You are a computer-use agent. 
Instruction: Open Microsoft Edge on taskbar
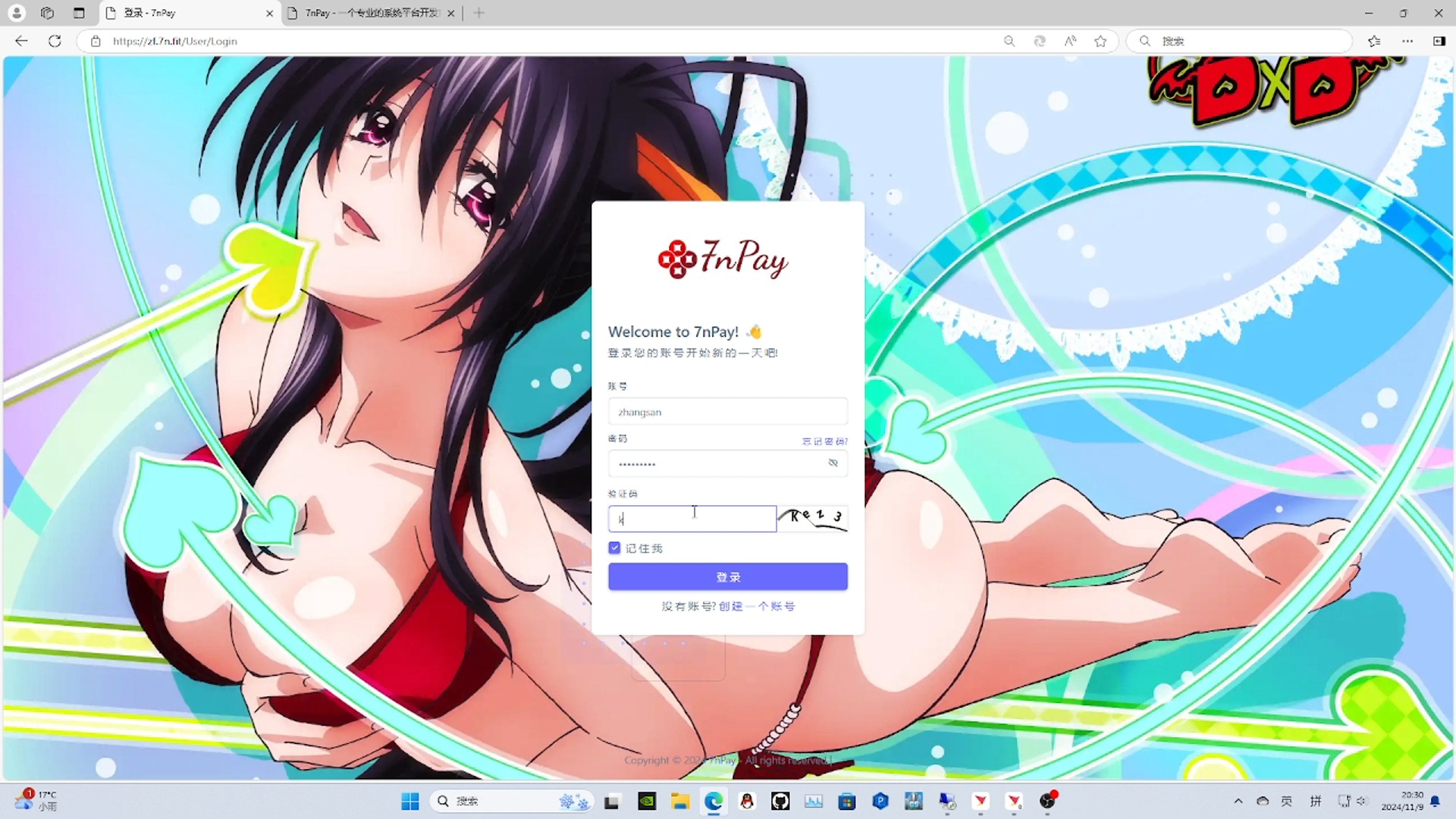coord(714,801)
